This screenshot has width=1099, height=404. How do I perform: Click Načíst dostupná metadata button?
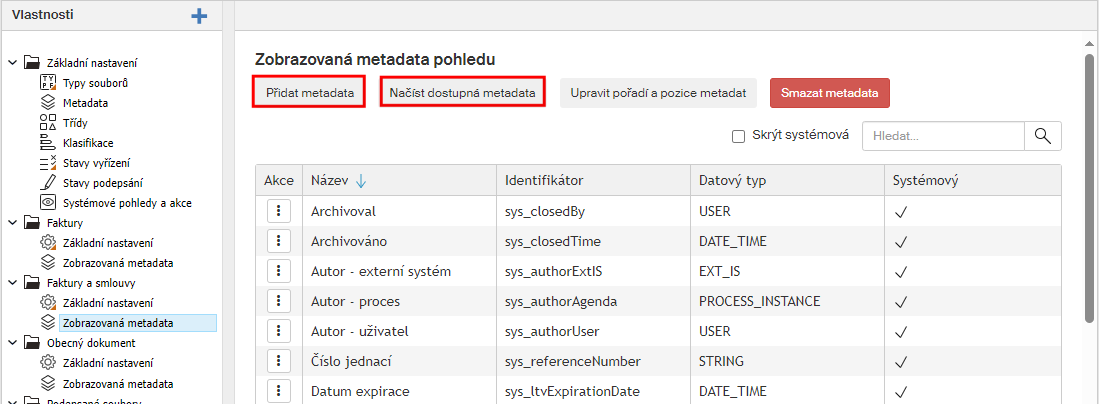[x=462, y=93]
